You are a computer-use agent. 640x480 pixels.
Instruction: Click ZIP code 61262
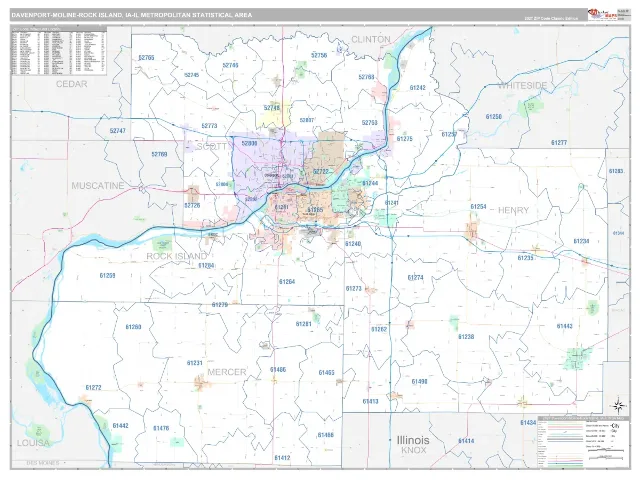coord(379,329)
